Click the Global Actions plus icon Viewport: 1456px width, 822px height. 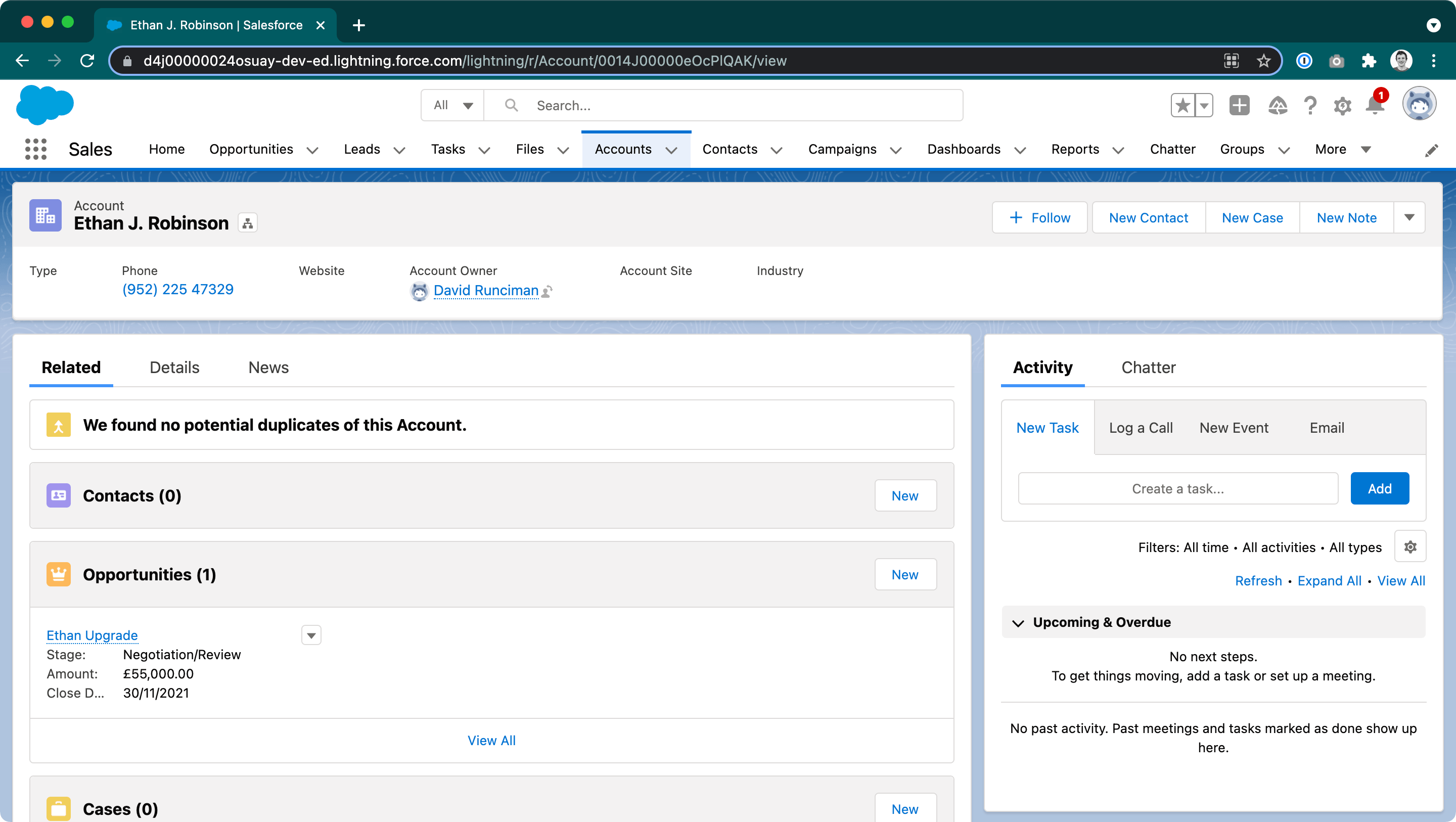(x=1239, y=106)
